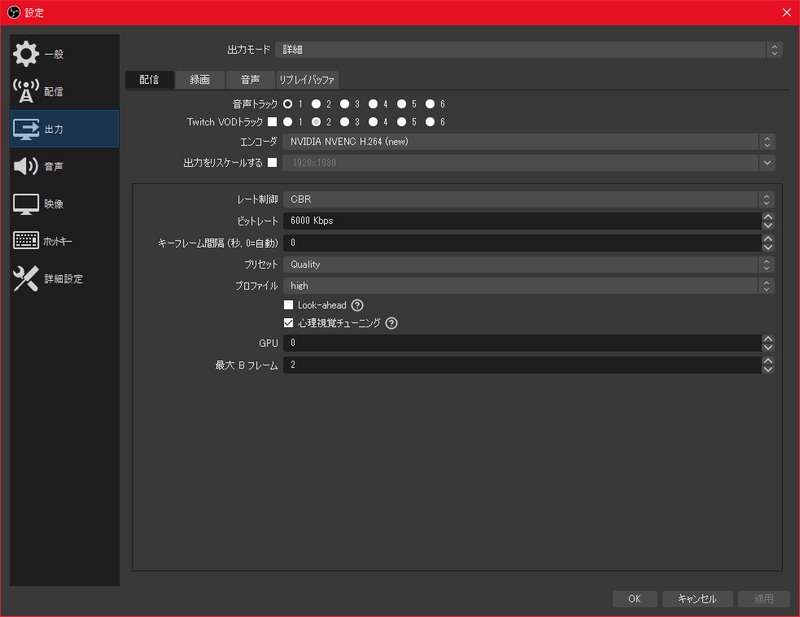The height and width of the screenshot is (617, 800).
Task: Open the 1920x1080 rescale resolution dropdown
Action: (529, 163)
